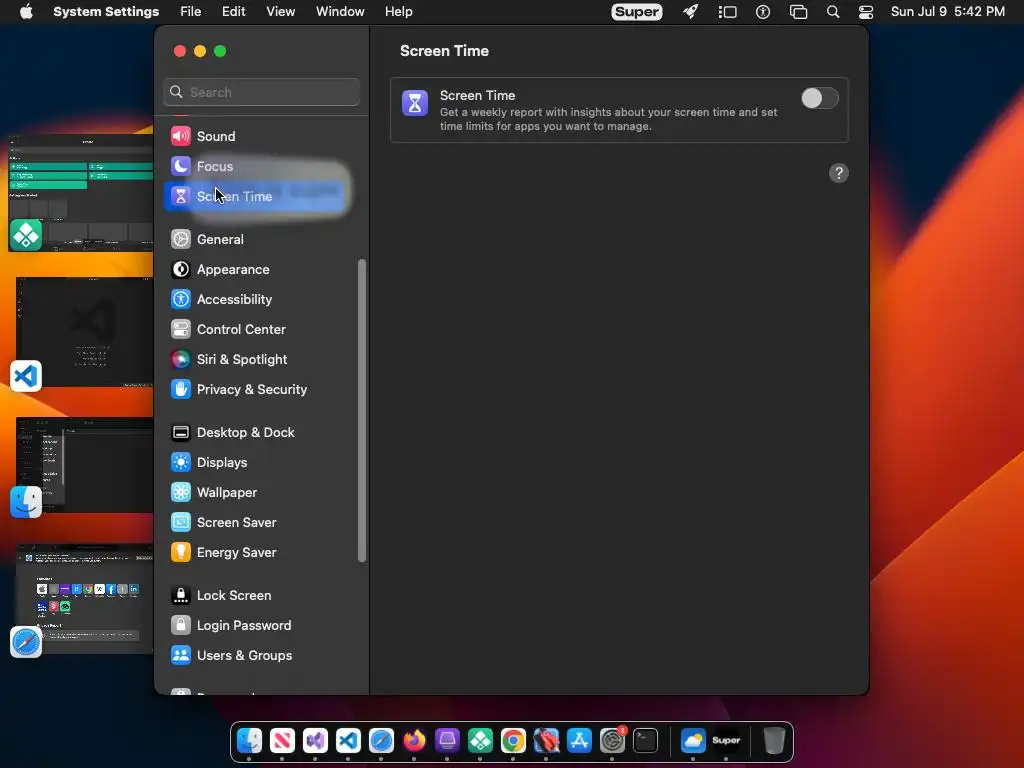
Task: Open the Window menu
Action: tap(340, 12)
